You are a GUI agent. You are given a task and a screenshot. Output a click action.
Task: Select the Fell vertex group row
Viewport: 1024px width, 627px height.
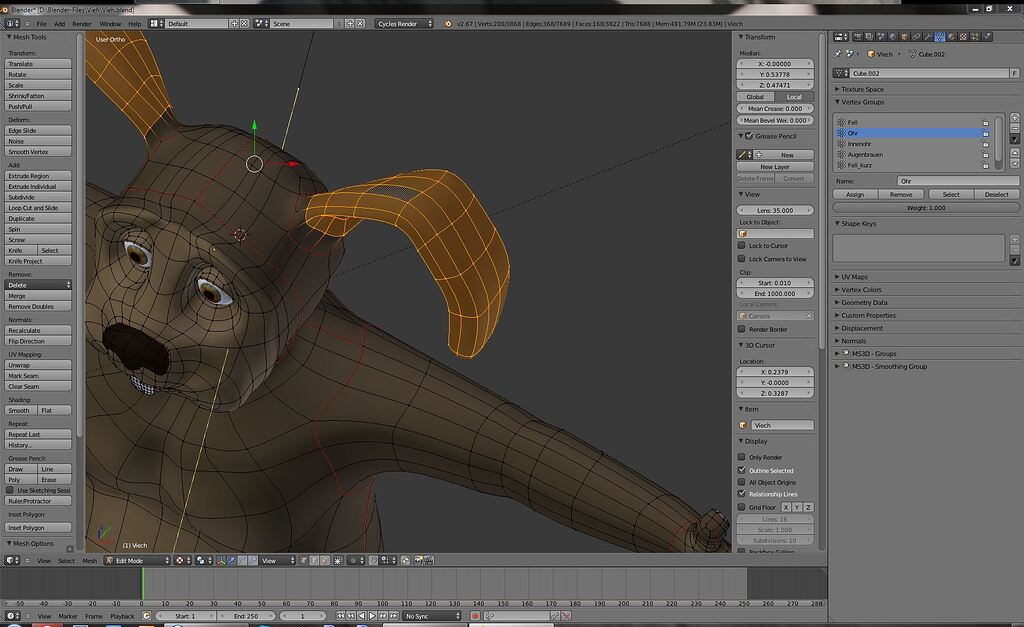912,122
